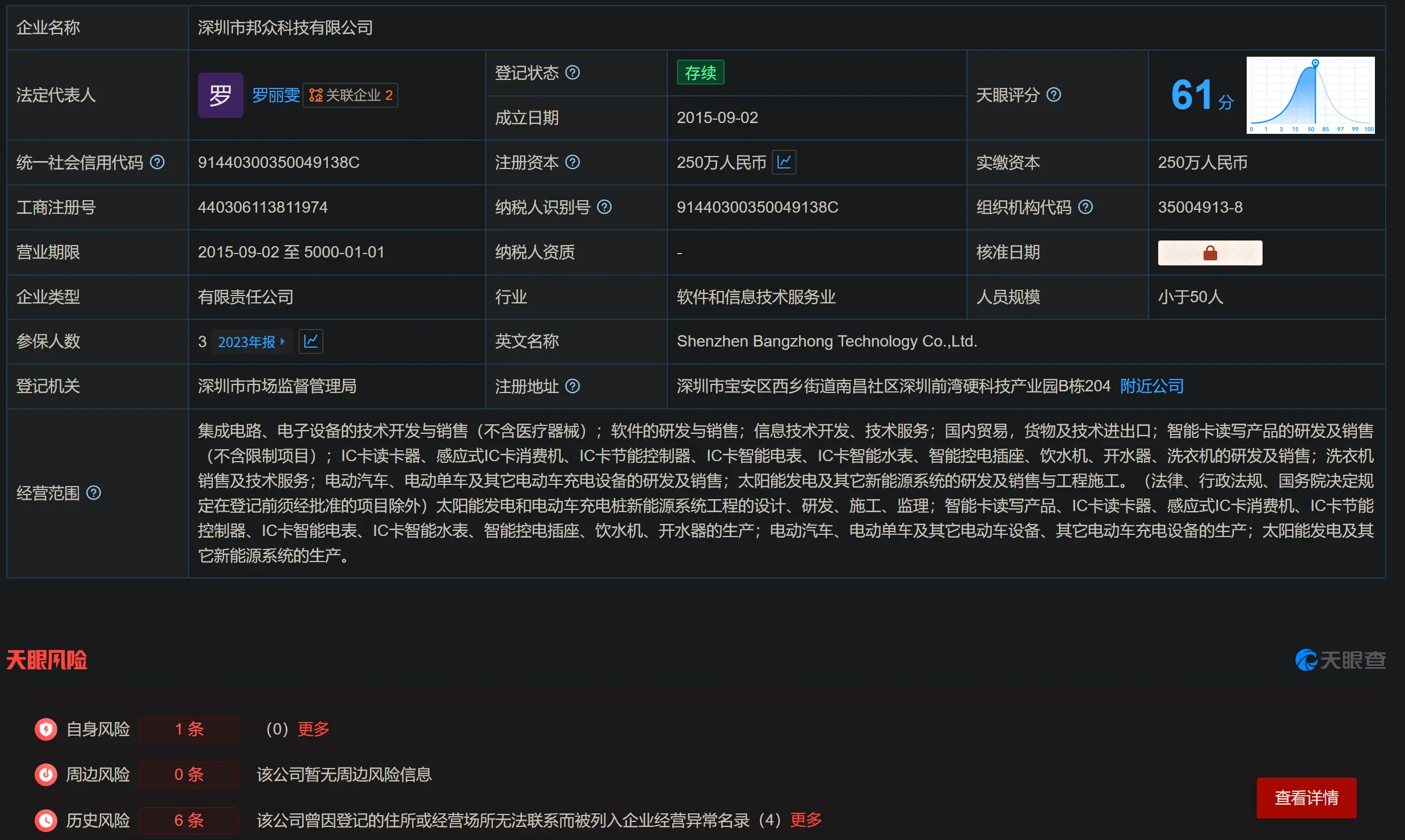The image size is (1405, 840).
Task: Click locked 核准日期 field
Action: [1210, 252]
